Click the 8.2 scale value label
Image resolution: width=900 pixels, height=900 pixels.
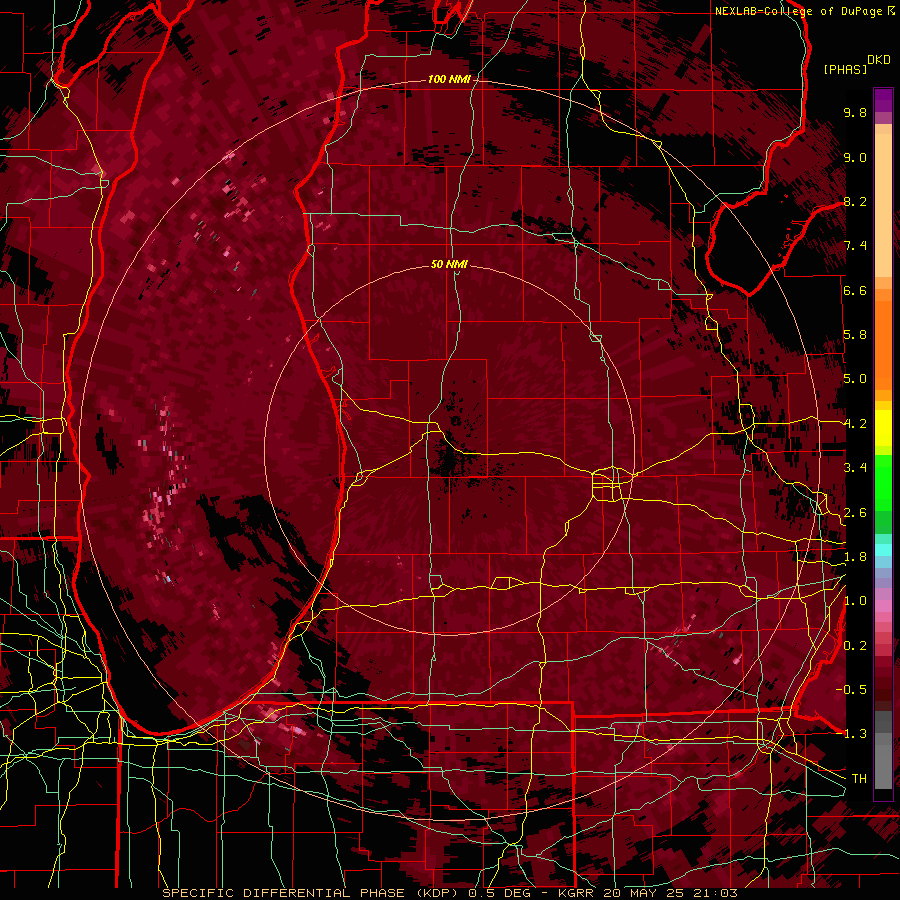pyautogui.click(x=855, y=201)
